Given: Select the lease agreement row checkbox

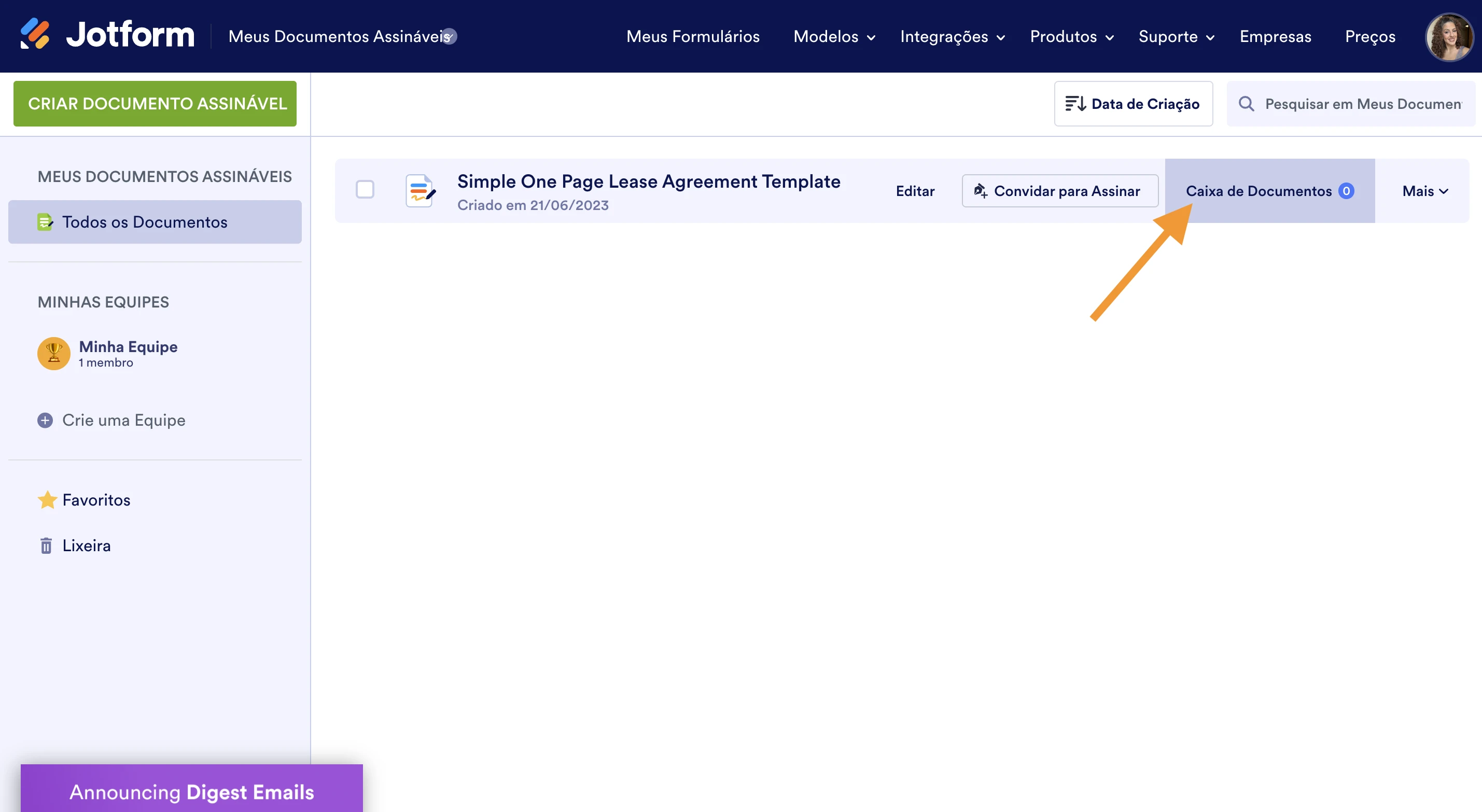Looking at the screenshot, I should coord(365,189).
